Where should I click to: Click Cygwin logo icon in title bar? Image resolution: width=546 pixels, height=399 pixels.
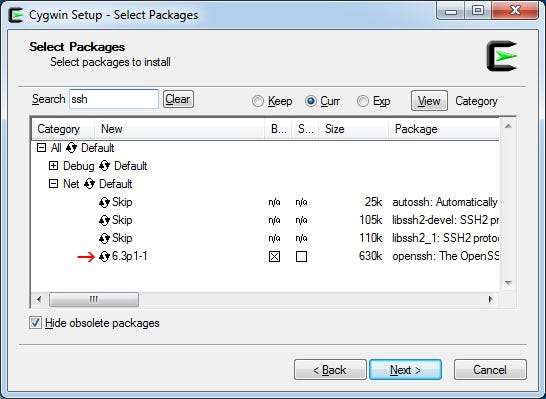[16, 15]
